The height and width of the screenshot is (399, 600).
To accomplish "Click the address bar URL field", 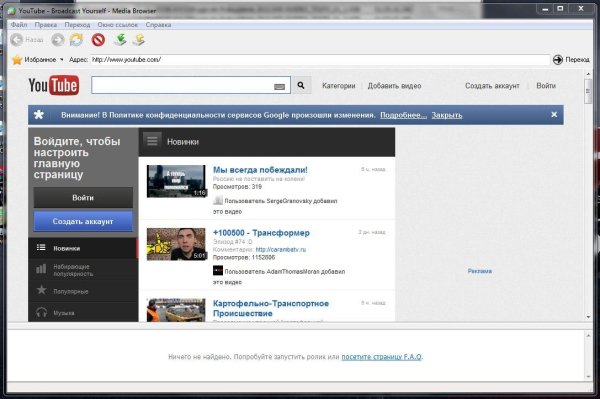I will 320,60.
